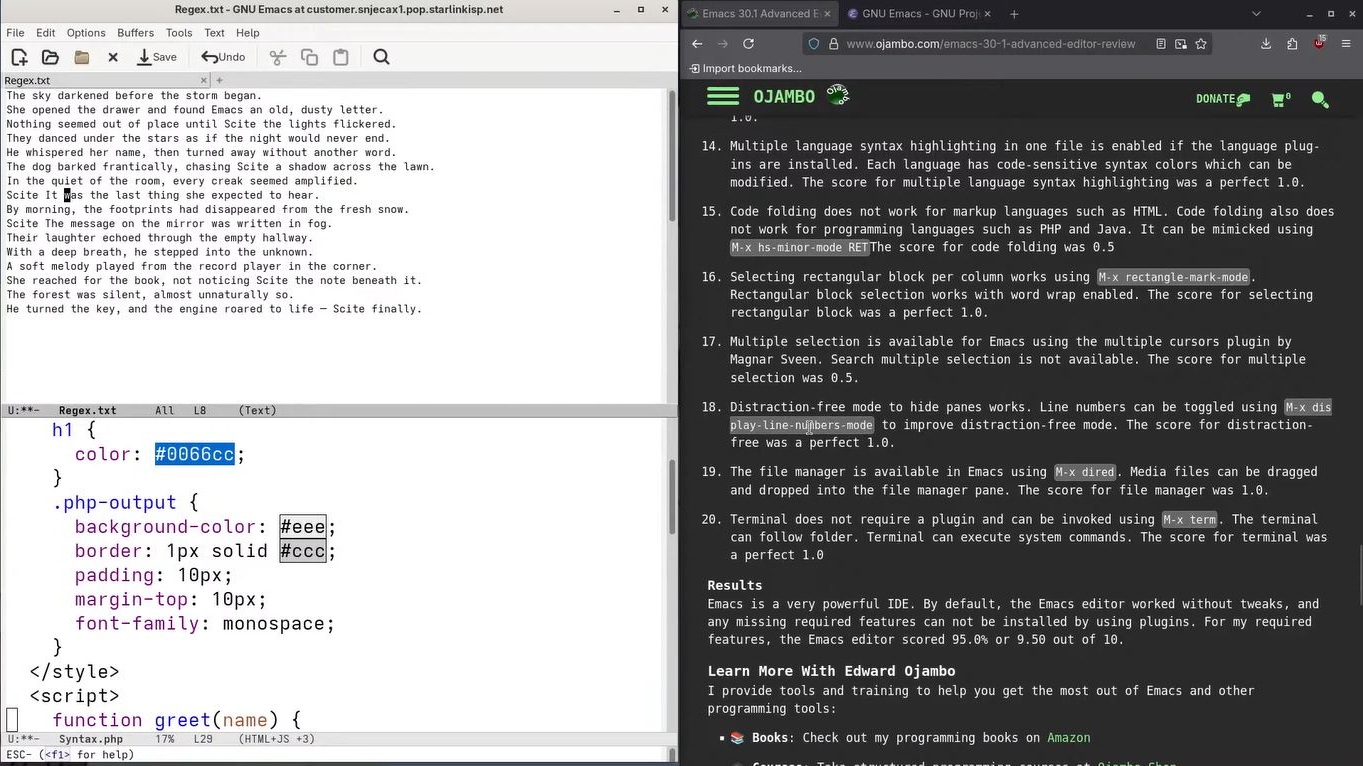Paste using the clipboard toolbar icon

point(341,57)
